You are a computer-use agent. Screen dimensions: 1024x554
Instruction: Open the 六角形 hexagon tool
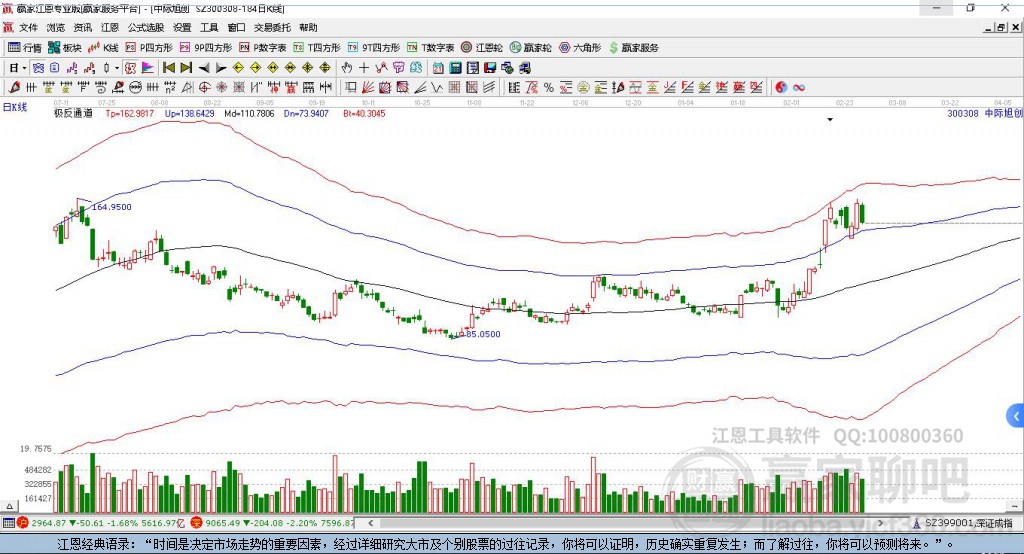point(580,48)
